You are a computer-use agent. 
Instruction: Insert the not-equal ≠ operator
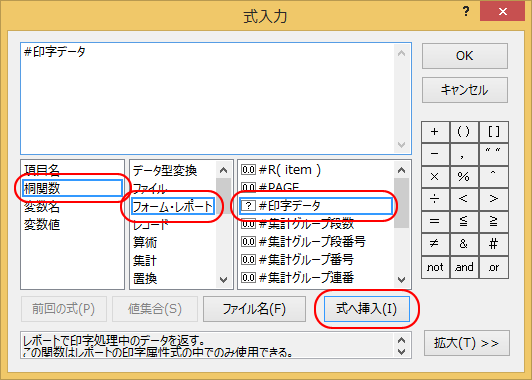(x=435, y=244)
